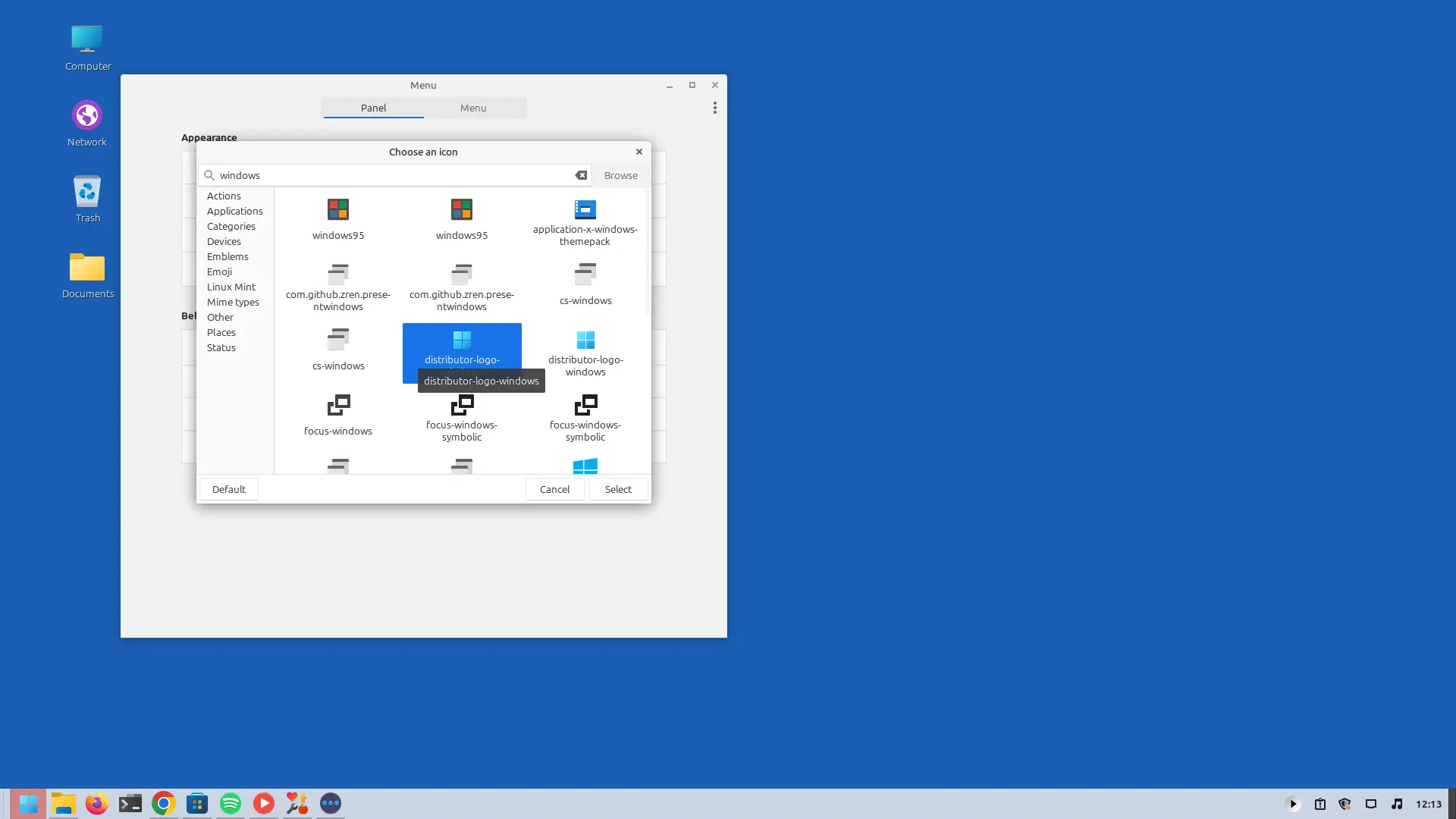Choose the unselected distributor-logo-windows icon
This screenshot has width=1456, height=819.
pos(585,353)
